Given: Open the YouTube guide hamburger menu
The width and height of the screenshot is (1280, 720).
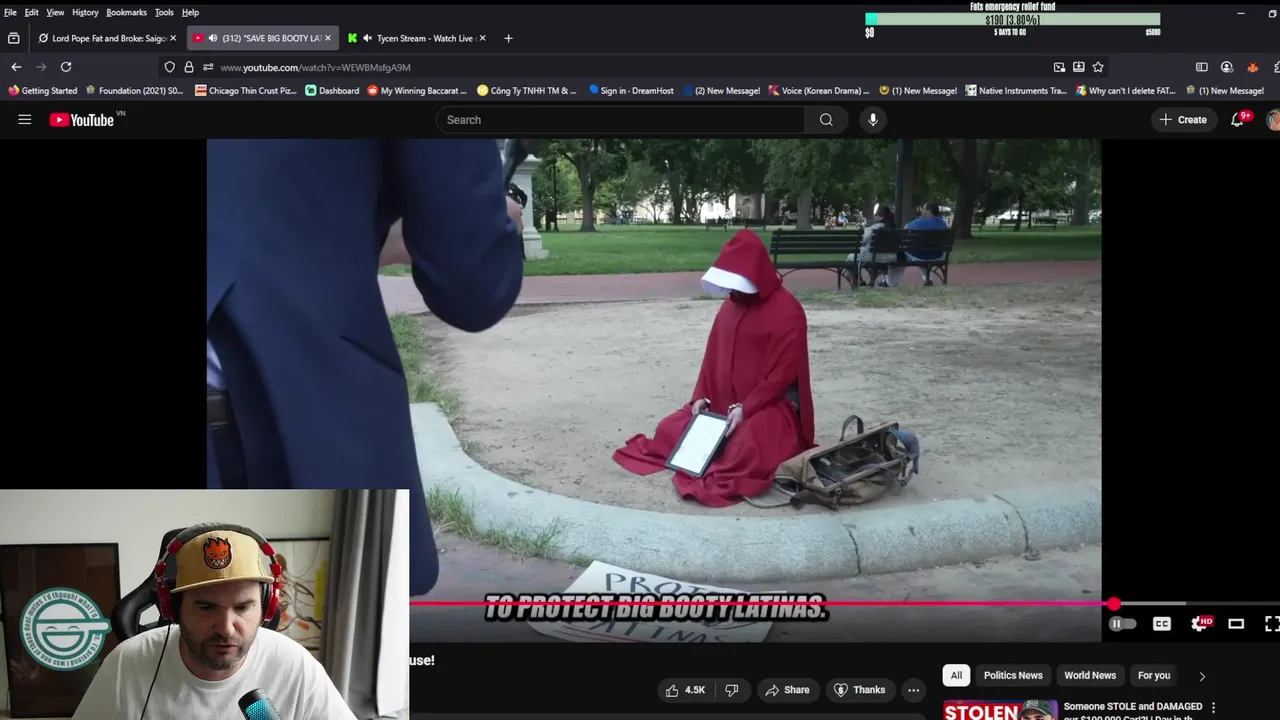Looking at the screenshot, I should (25, 120).
